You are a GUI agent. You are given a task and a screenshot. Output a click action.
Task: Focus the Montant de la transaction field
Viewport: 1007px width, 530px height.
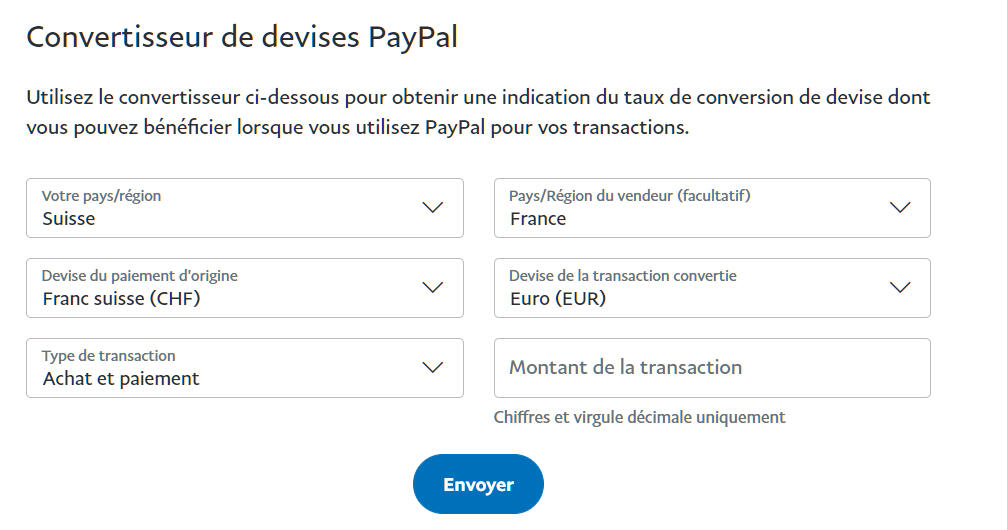pos(712,368)
